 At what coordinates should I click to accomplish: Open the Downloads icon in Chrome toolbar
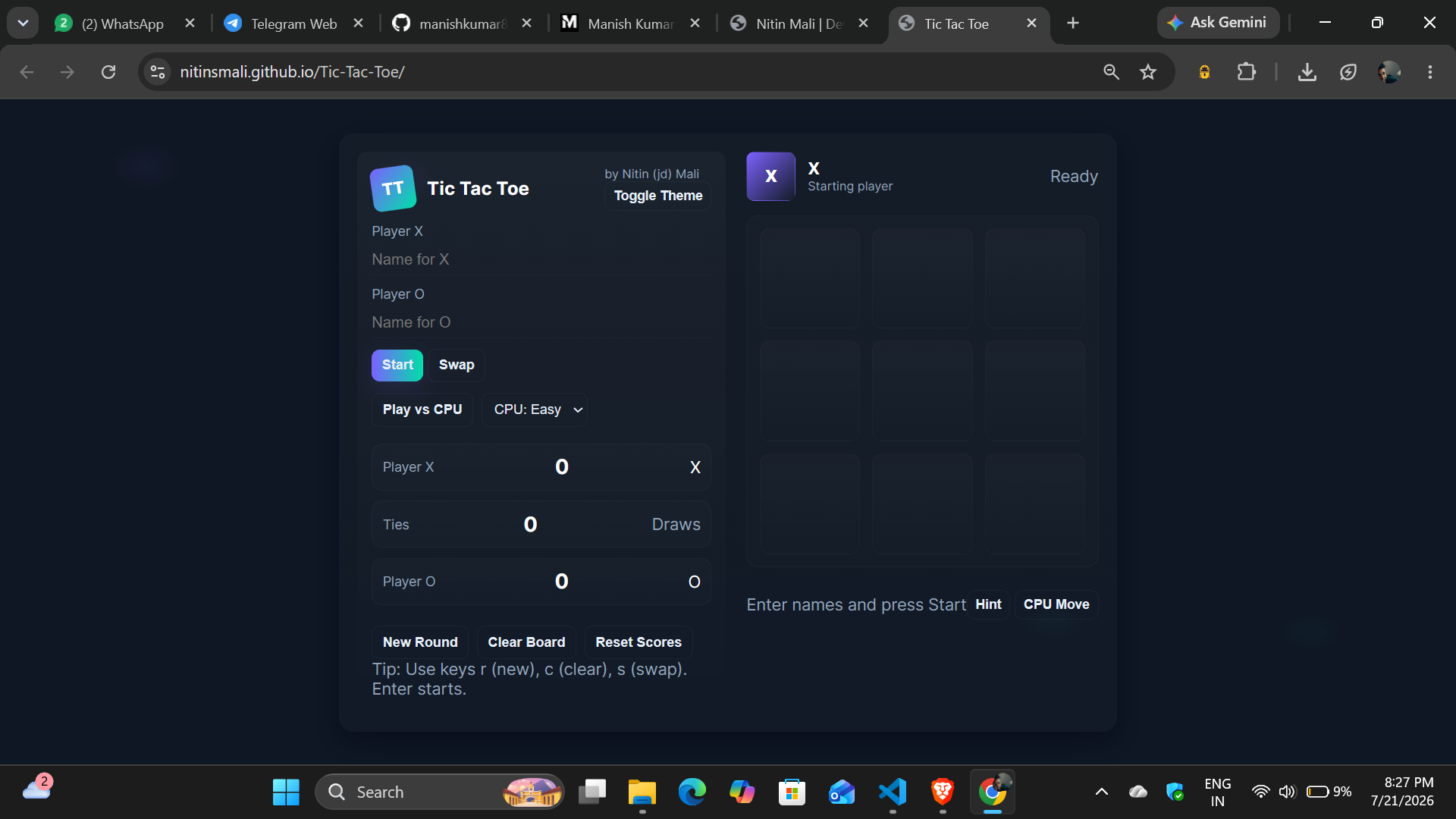pyautogui.click(x=1307, y=72)
